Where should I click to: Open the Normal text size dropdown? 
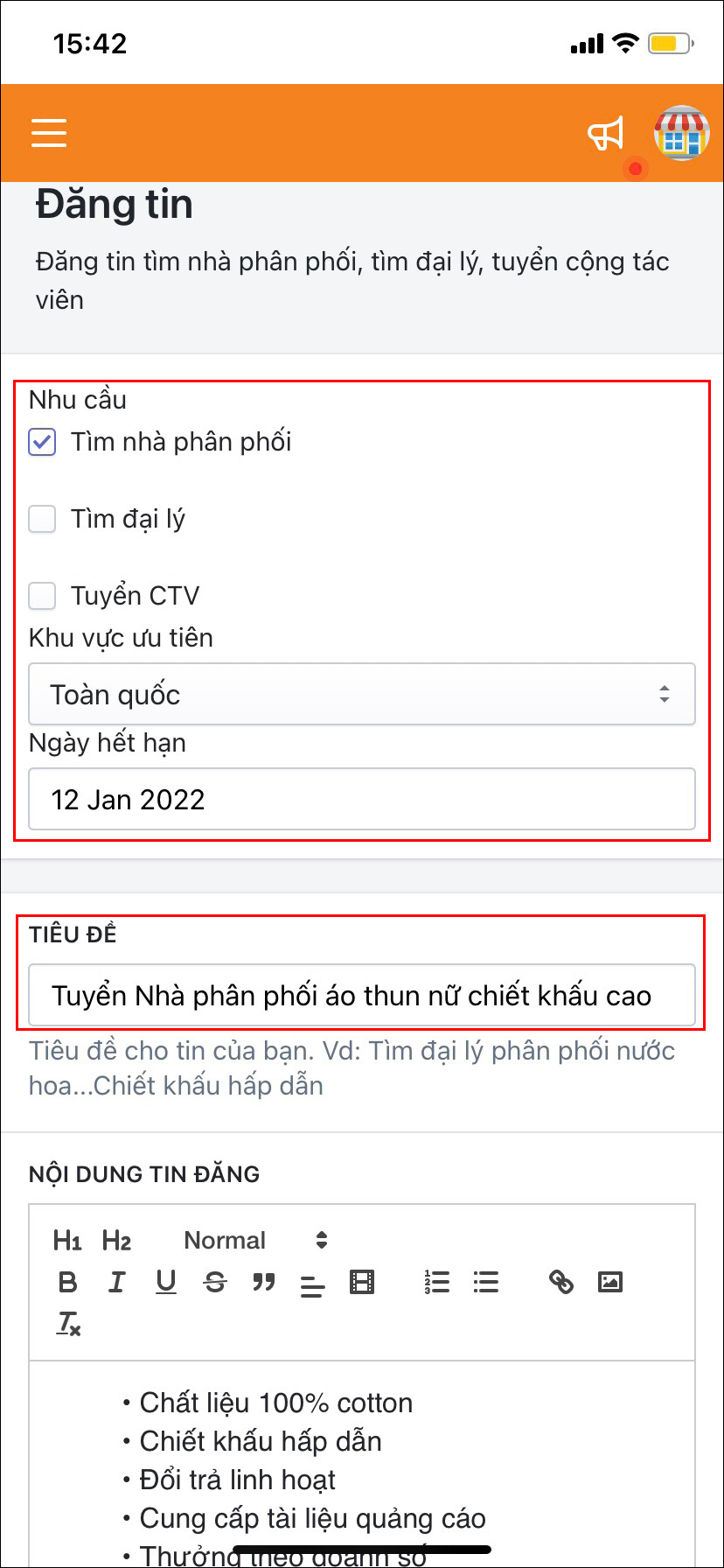(x=255, y=1241)
